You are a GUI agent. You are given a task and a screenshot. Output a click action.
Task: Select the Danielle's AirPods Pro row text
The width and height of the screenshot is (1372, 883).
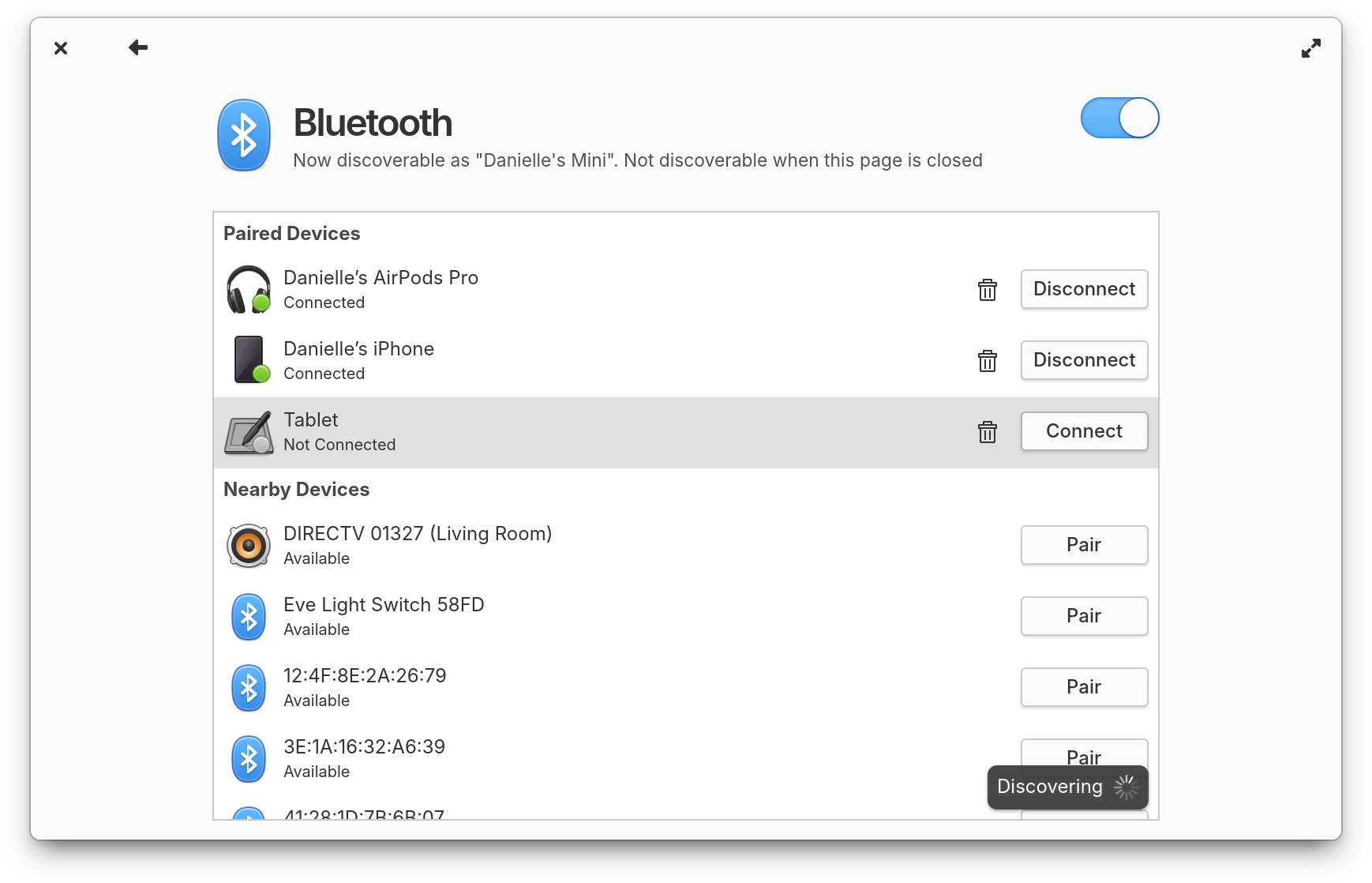(x=380, y=278)
